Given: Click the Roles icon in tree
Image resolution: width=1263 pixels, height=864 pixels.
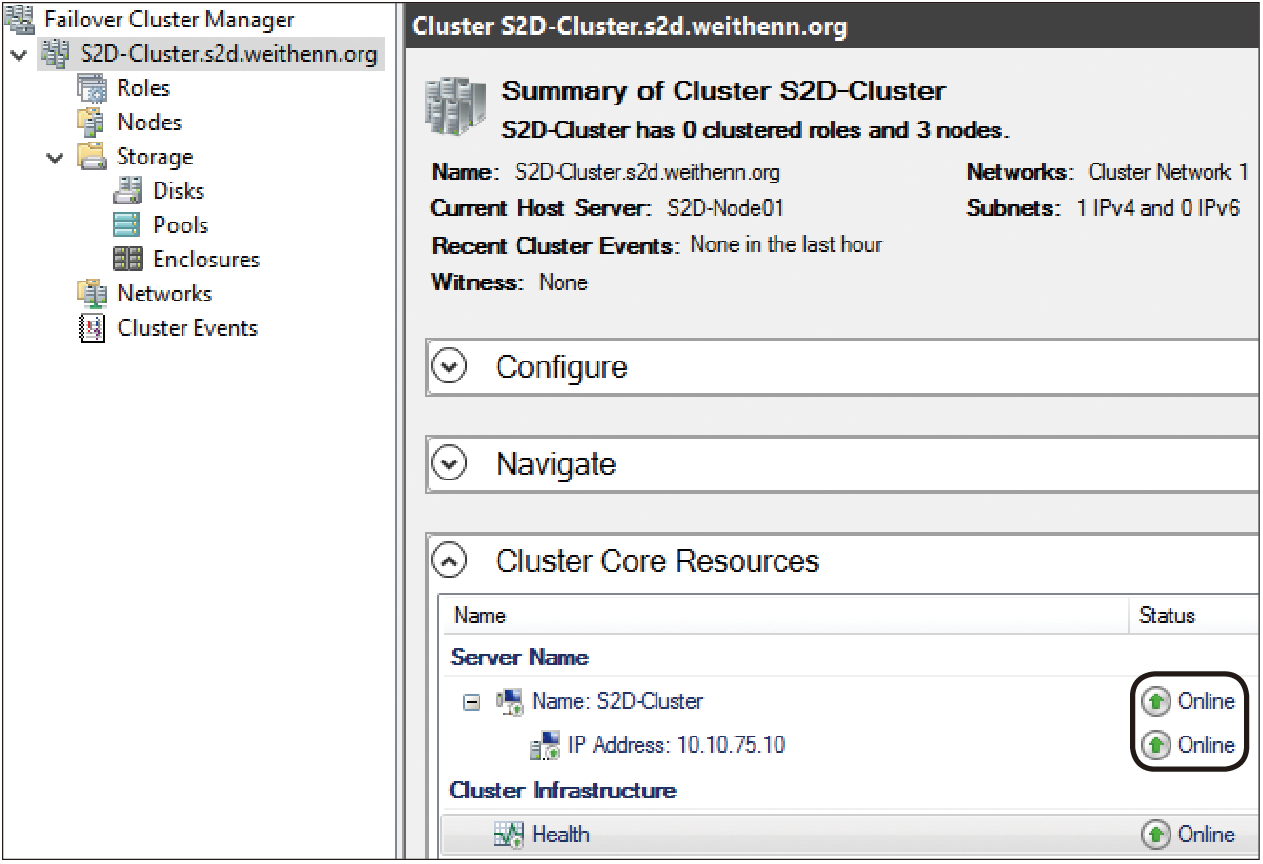Looking at the screenshot, I should tap(92, 88).
